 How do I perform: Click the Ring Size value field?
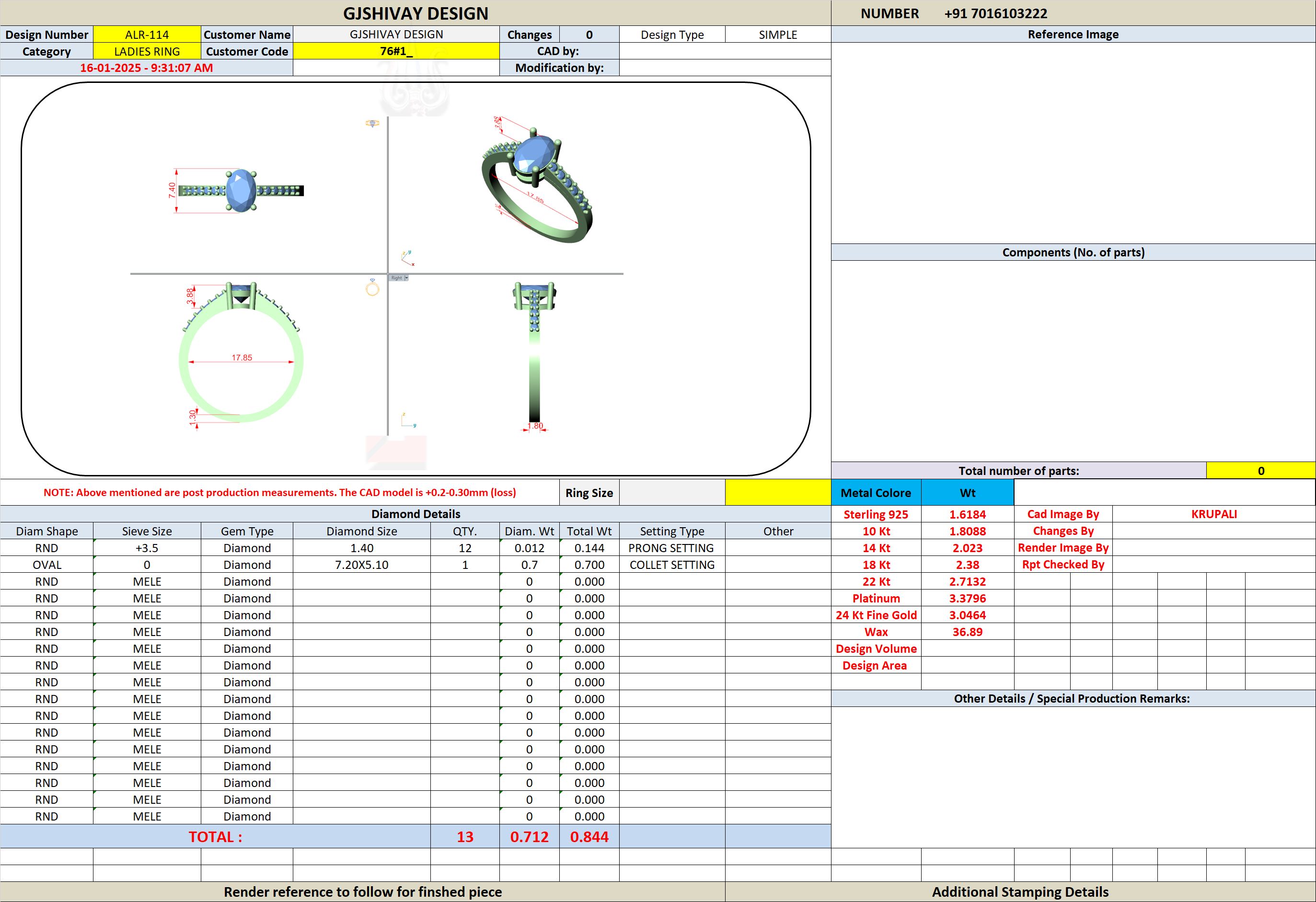pyautogui.click(x=672, y=493)
